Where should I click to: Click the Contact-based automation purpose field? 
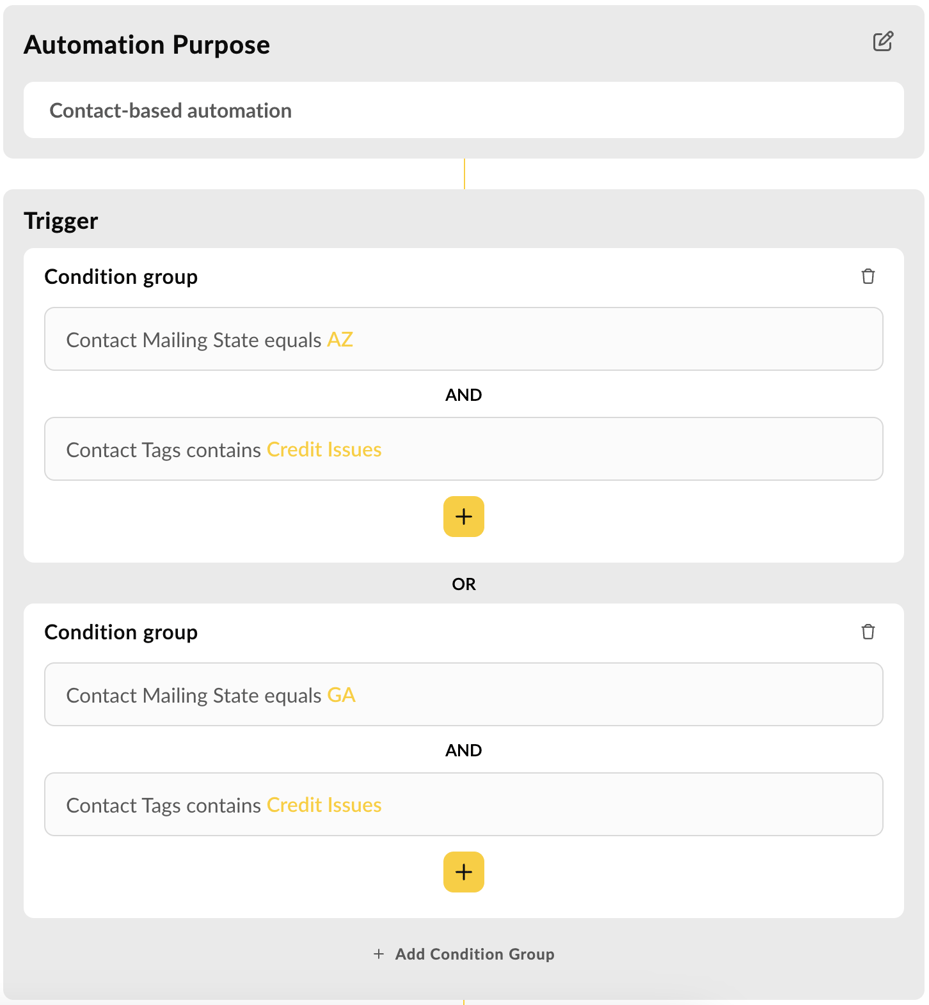click(463, 110)
